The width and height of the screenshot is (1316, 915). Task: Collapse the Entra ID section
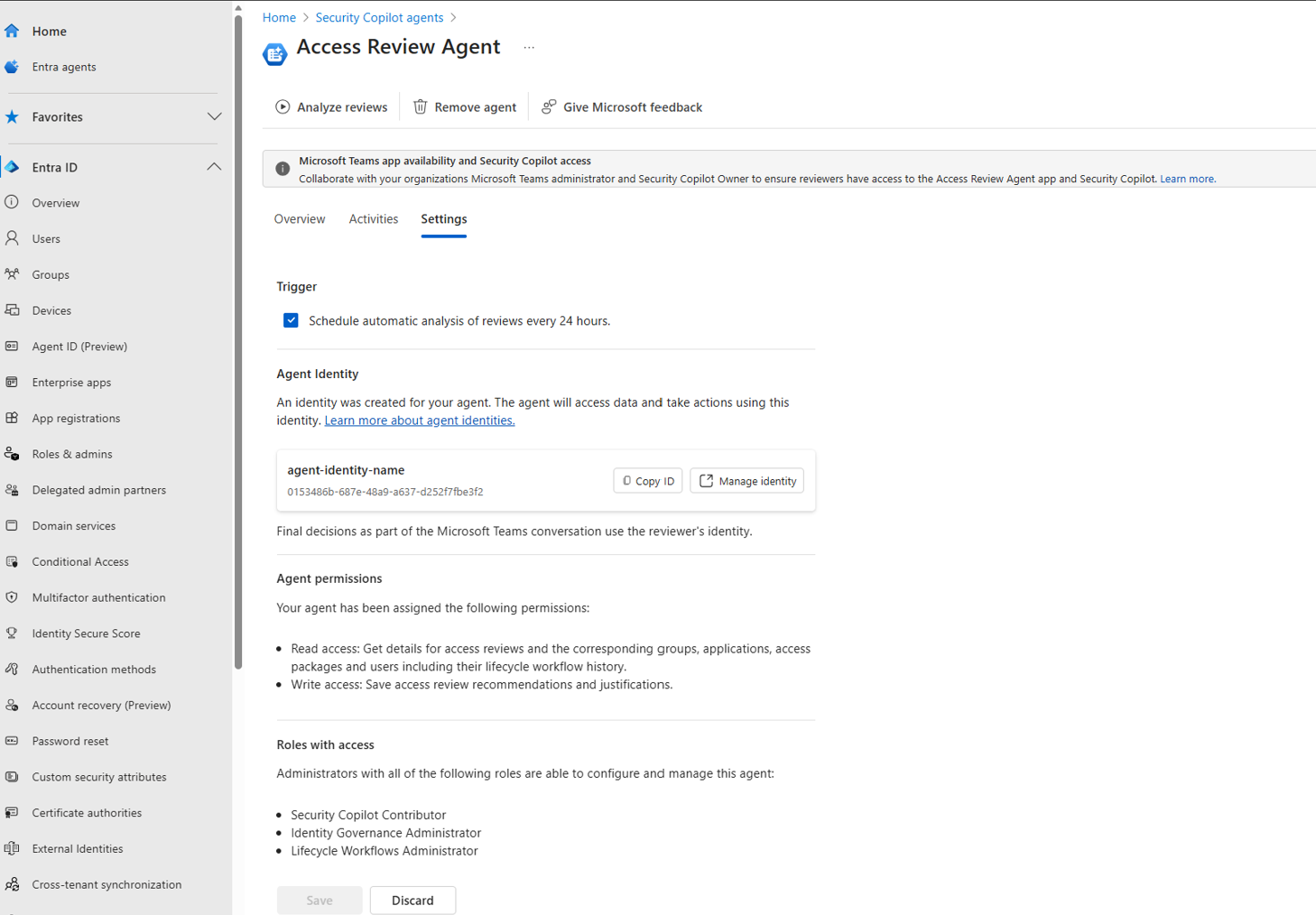point(214,166)
